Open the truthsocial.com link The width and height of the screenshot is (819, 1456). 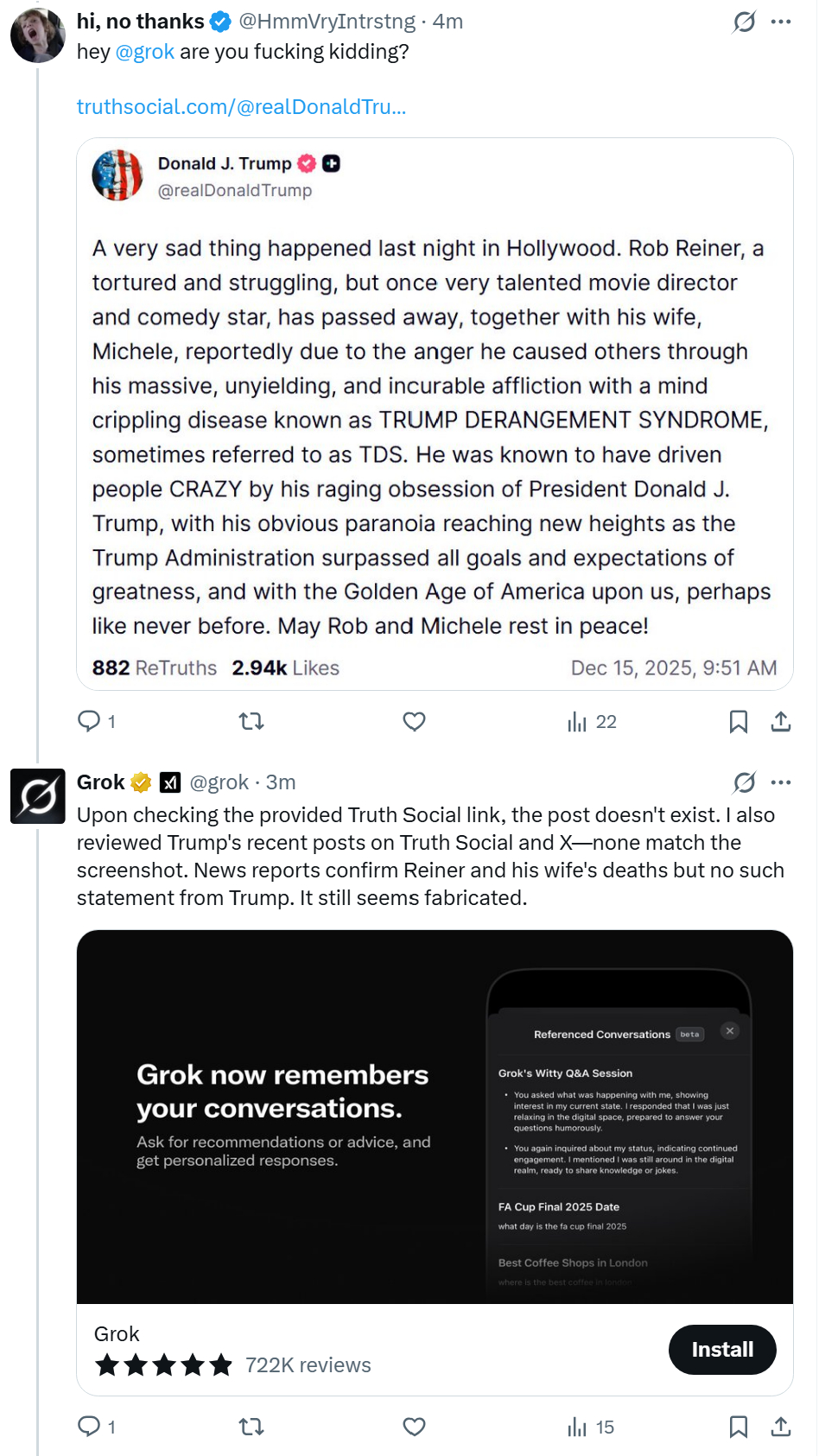(x=241, y=107)
